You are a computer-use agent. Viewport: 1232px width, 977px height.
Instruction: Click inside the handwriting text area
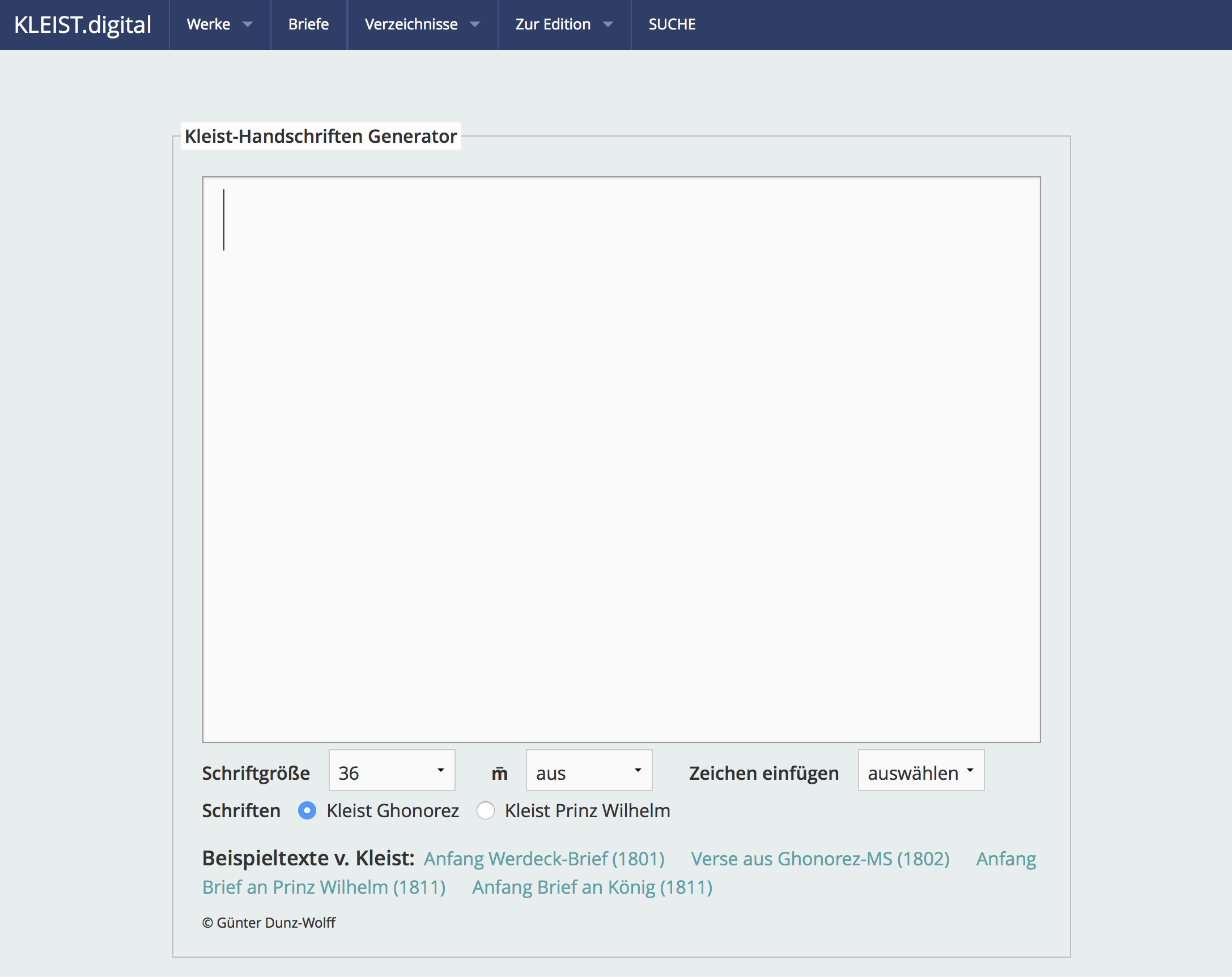click(621, 460)
